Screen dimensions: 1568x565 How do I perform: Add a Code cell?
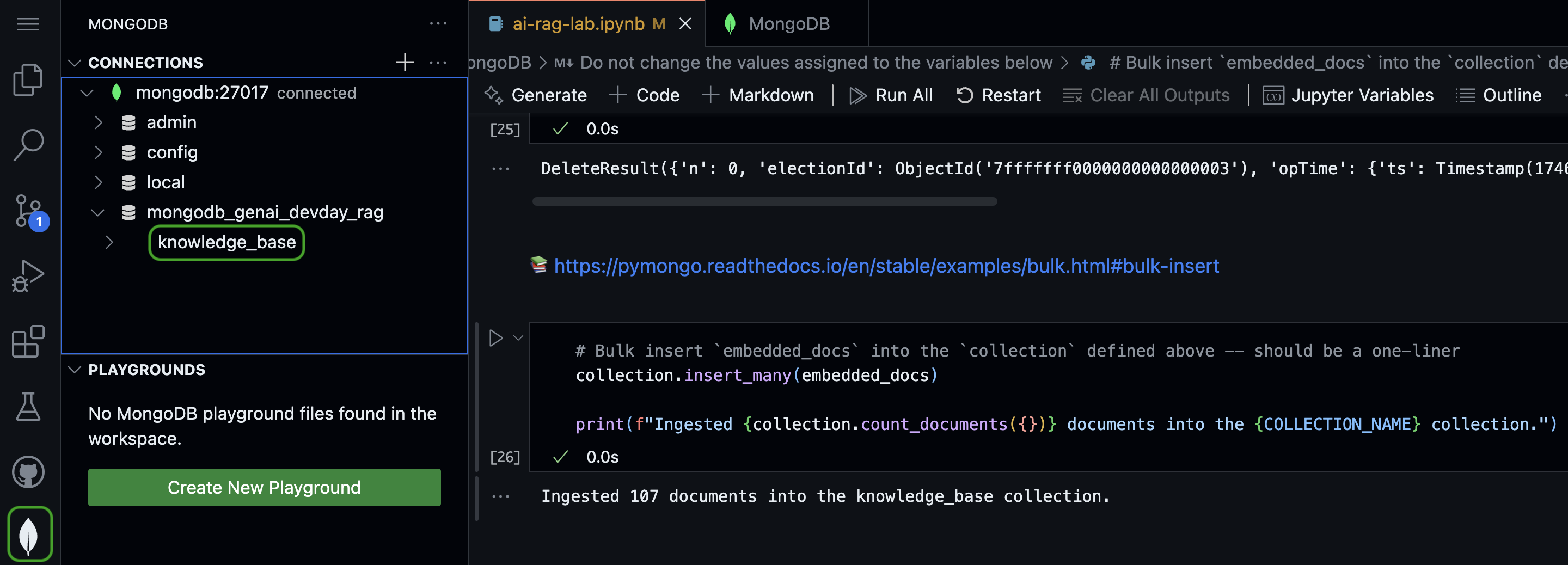pos(644,96)
